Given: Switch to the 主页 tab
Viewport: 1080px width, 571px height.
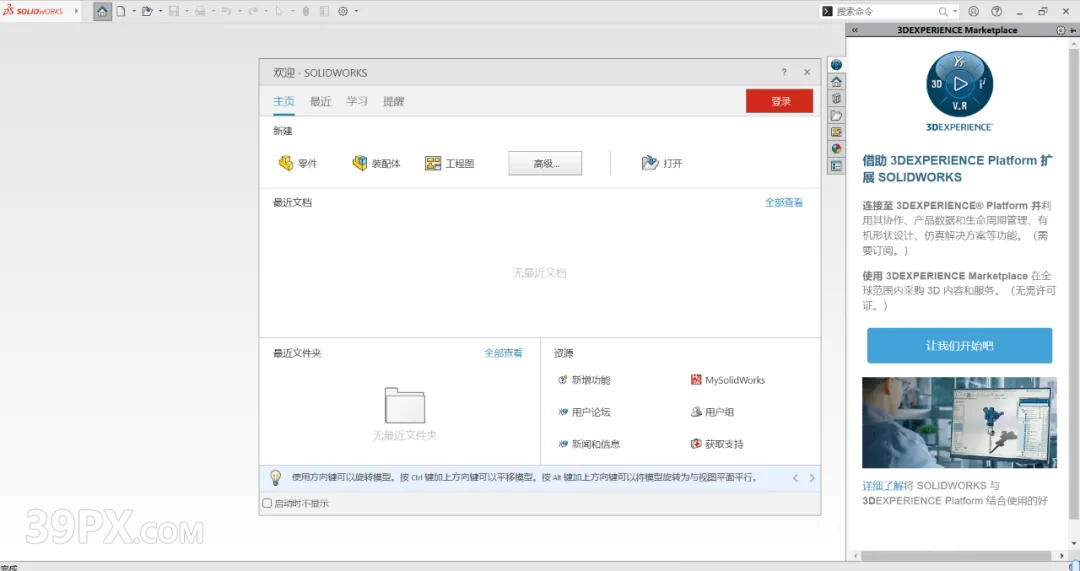Looking at the screenshot, I should (284, 101).
